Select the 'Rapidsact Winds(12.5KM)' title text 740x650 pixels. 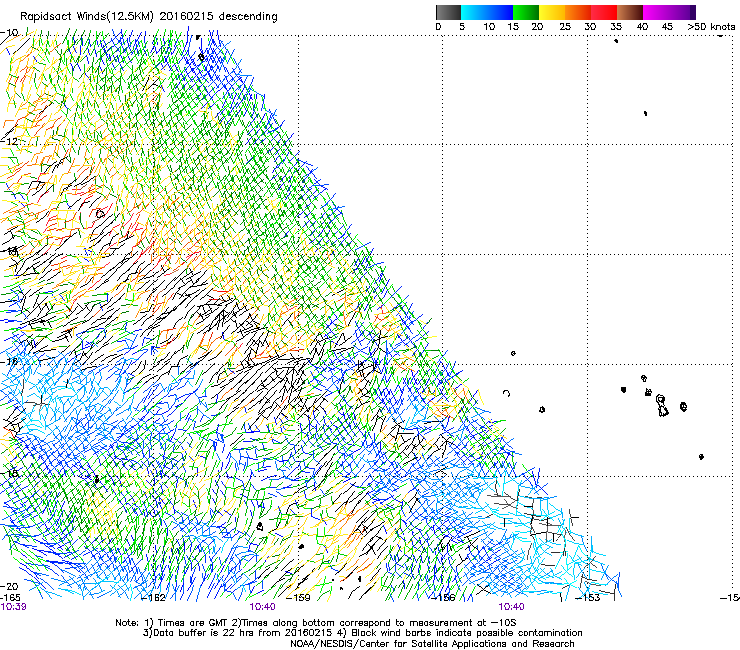(87, 17)
